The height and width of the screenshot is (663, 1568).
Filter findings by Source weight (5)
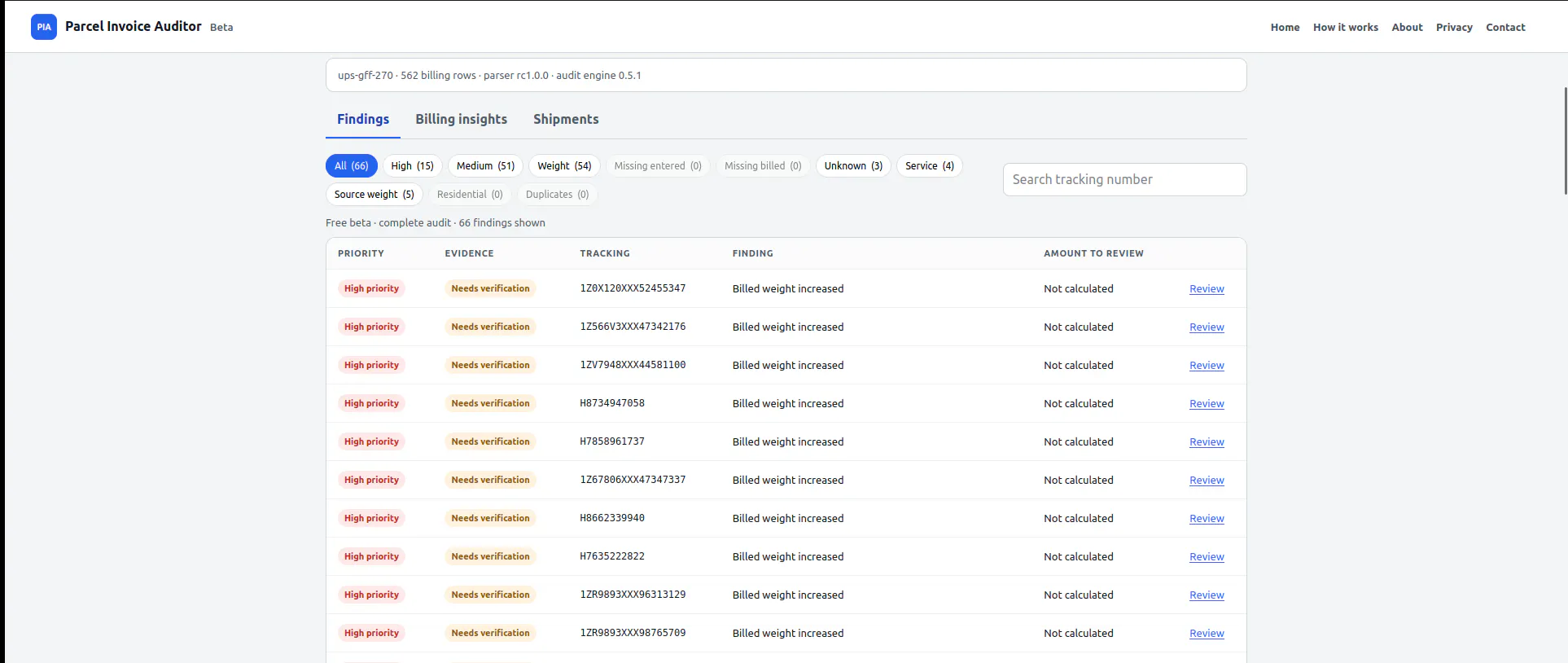tap(374, 194)
